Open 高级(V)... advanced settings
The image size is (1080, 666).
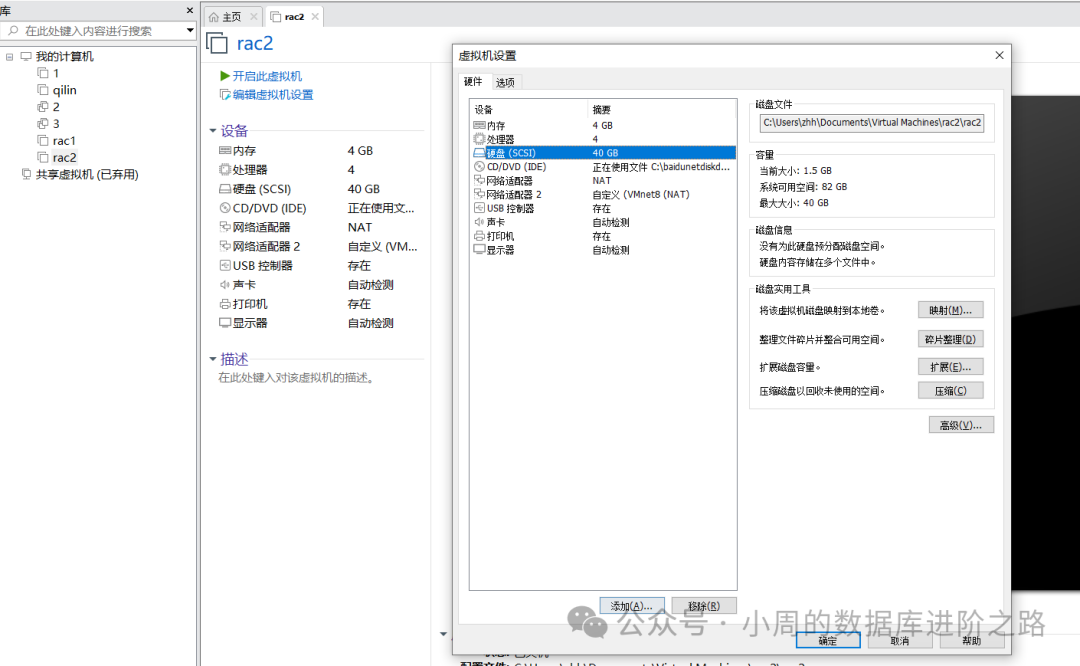click(961, 425)
